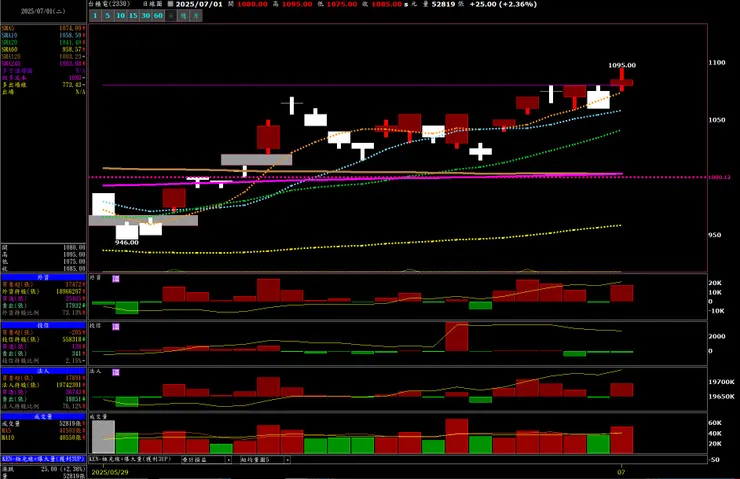Click purple settings icon in 法人 sub-chart
The width and height of the screenshot is (740, 479).
(116, 372)
